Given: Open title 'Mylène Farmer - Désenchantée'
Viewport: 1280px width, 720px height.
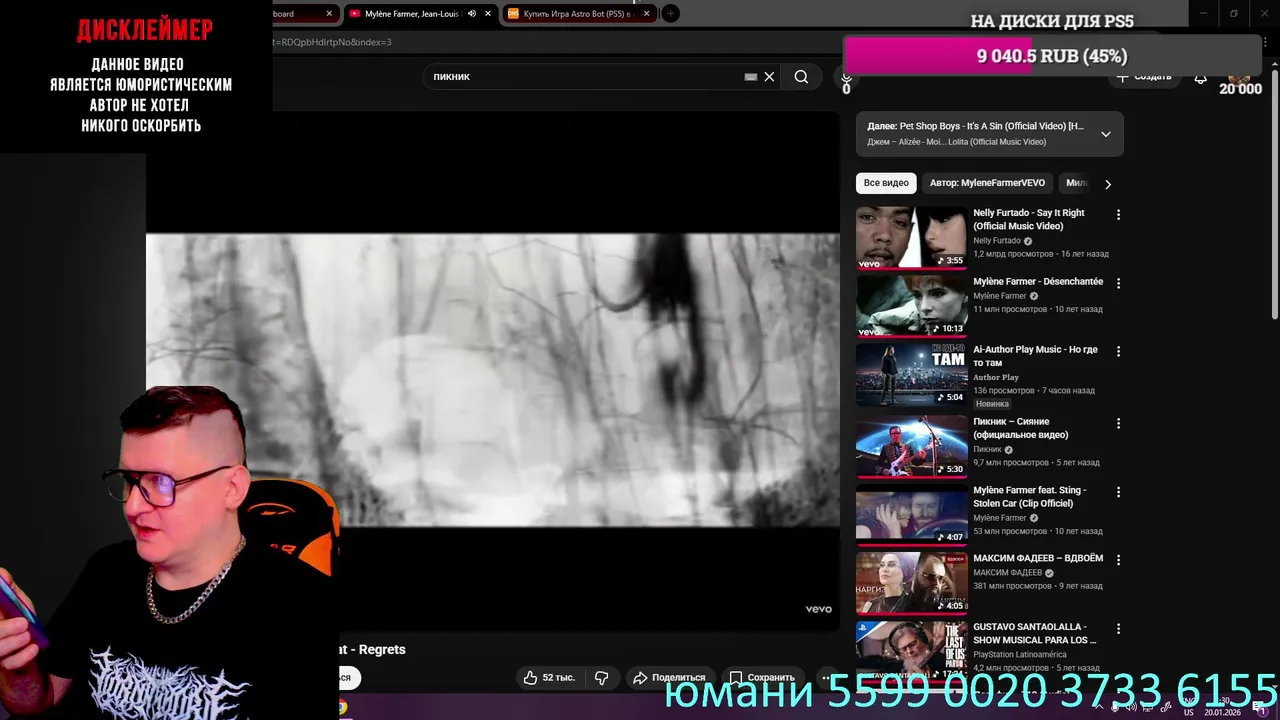Looking at the screenshot, I should coord(1038,281).
